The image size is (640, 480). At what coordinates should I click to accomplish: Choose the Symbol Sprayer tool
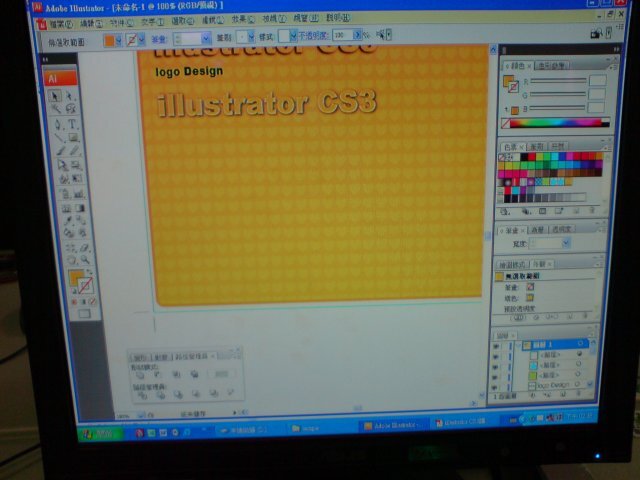tap(65, 193)
